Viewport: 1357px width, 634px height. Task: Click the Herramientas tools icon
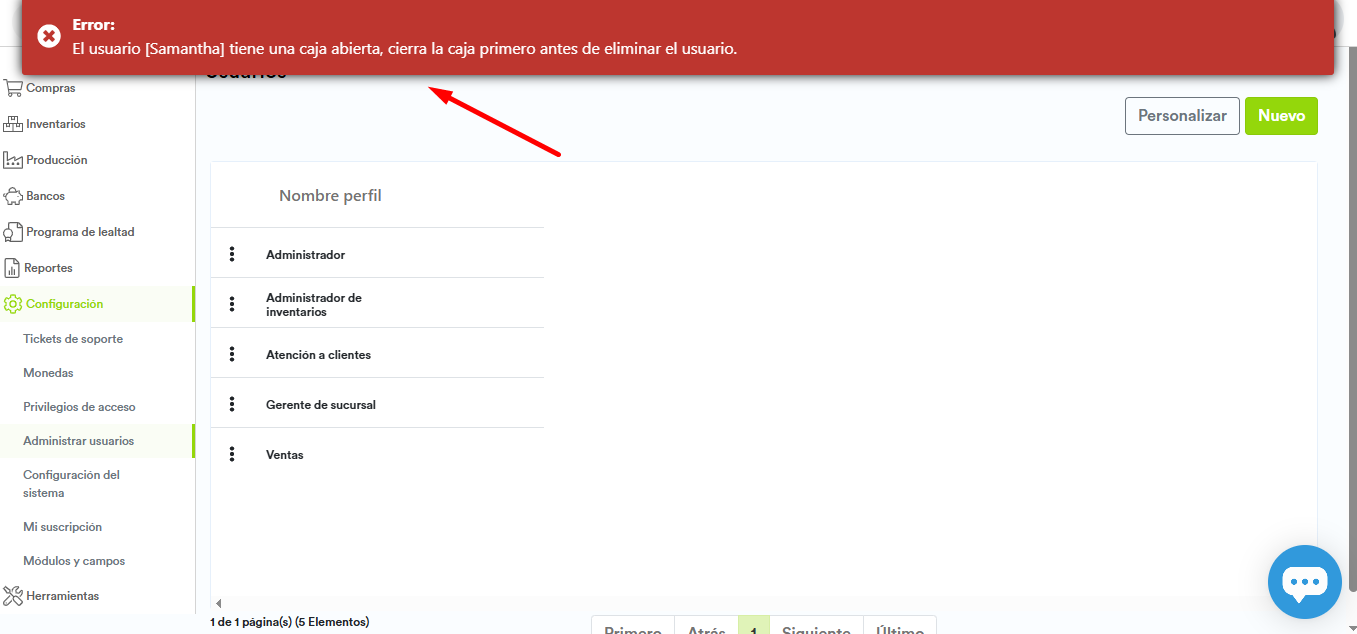point(13,596)
